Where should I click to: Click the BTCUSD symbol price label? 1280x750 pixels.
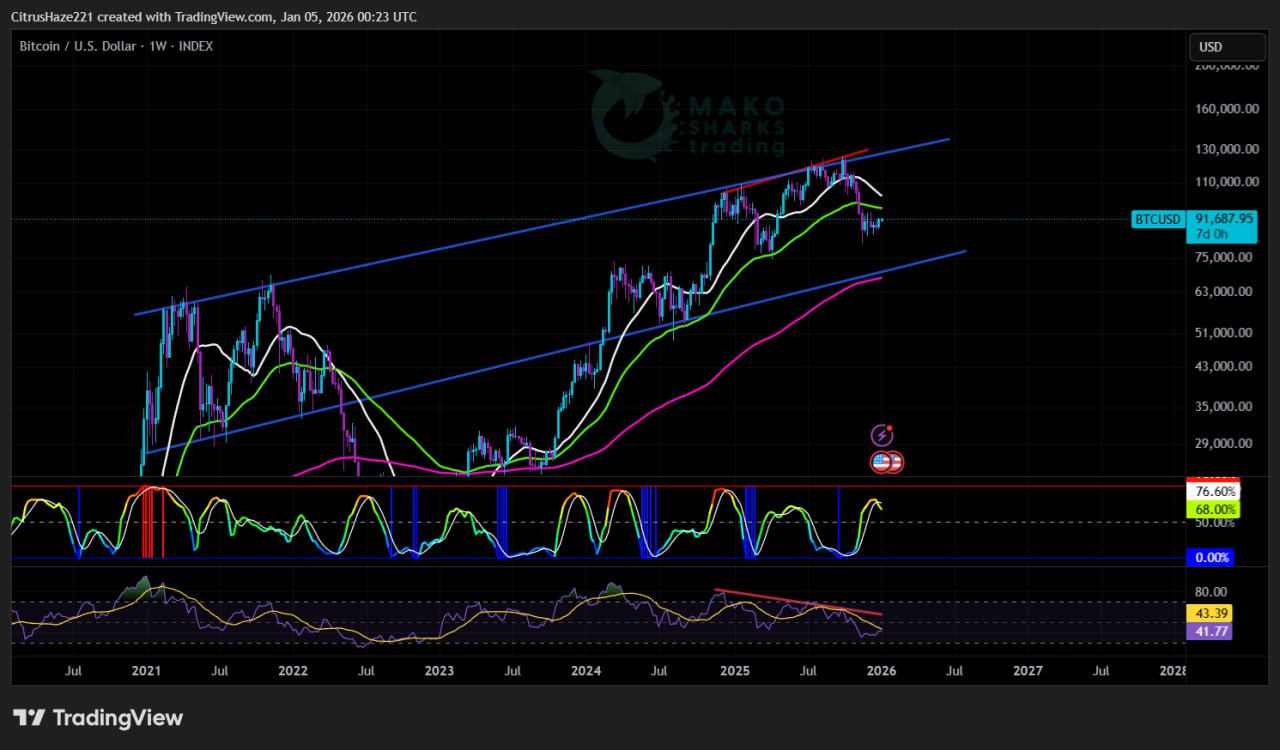click(1157, 219)
